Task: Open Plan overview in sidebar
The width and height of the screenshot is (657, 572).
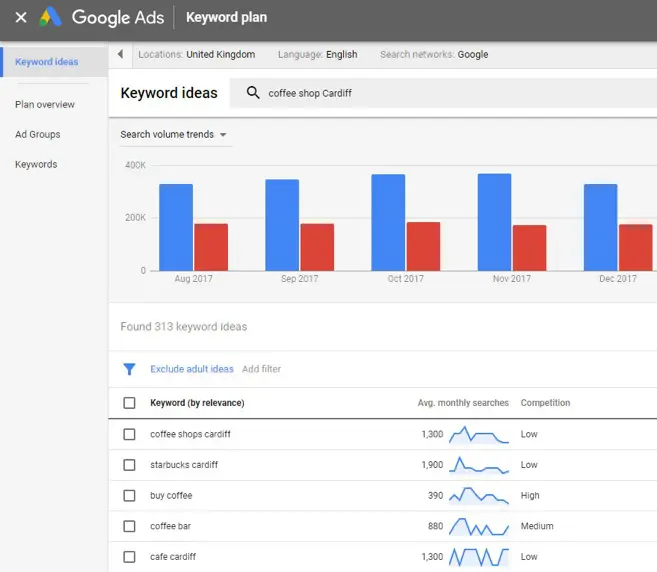Action: (x=45, y=104)
